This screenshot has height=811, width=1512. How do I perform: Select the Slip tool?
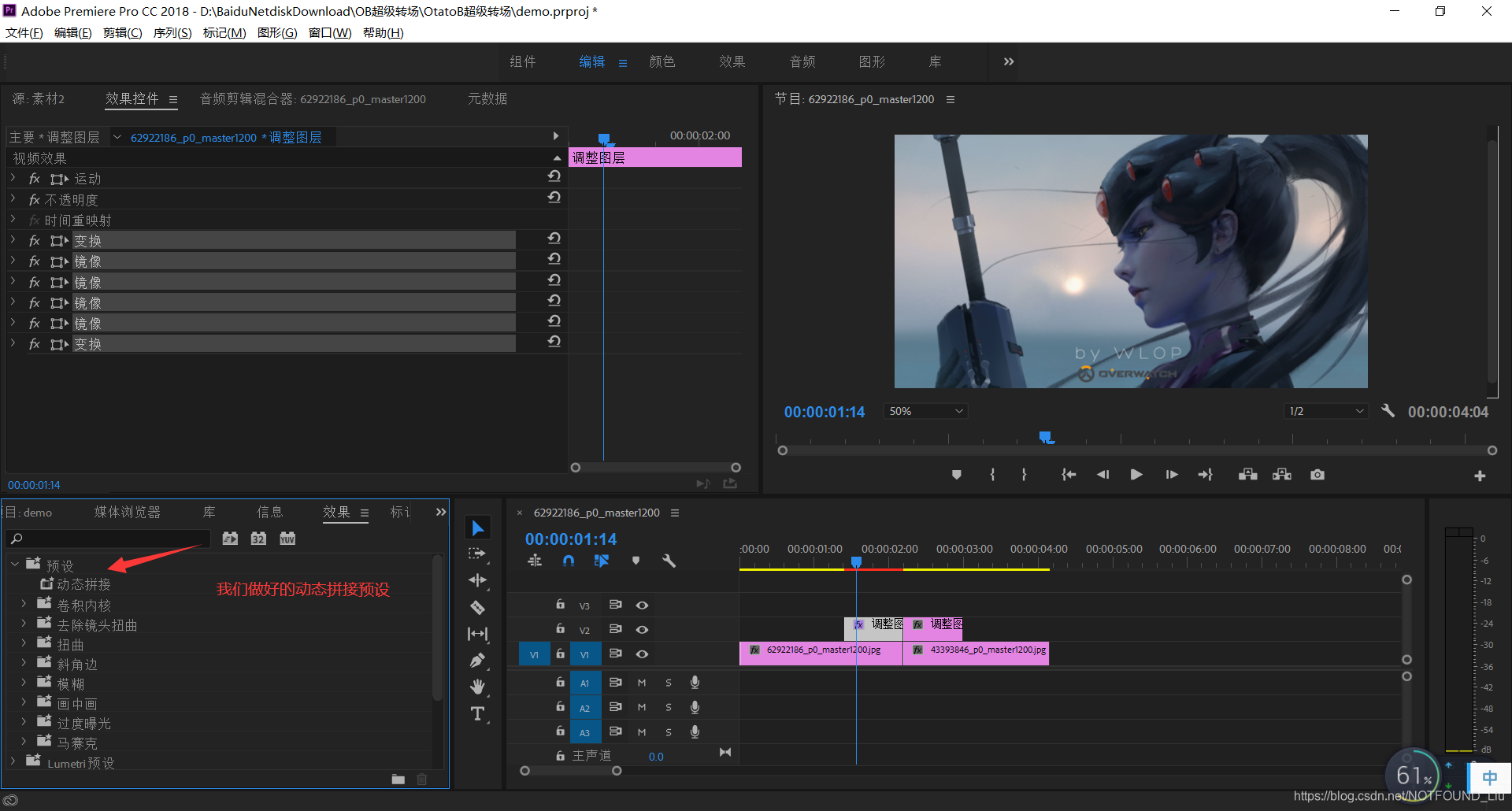click(x=477, y=634)
